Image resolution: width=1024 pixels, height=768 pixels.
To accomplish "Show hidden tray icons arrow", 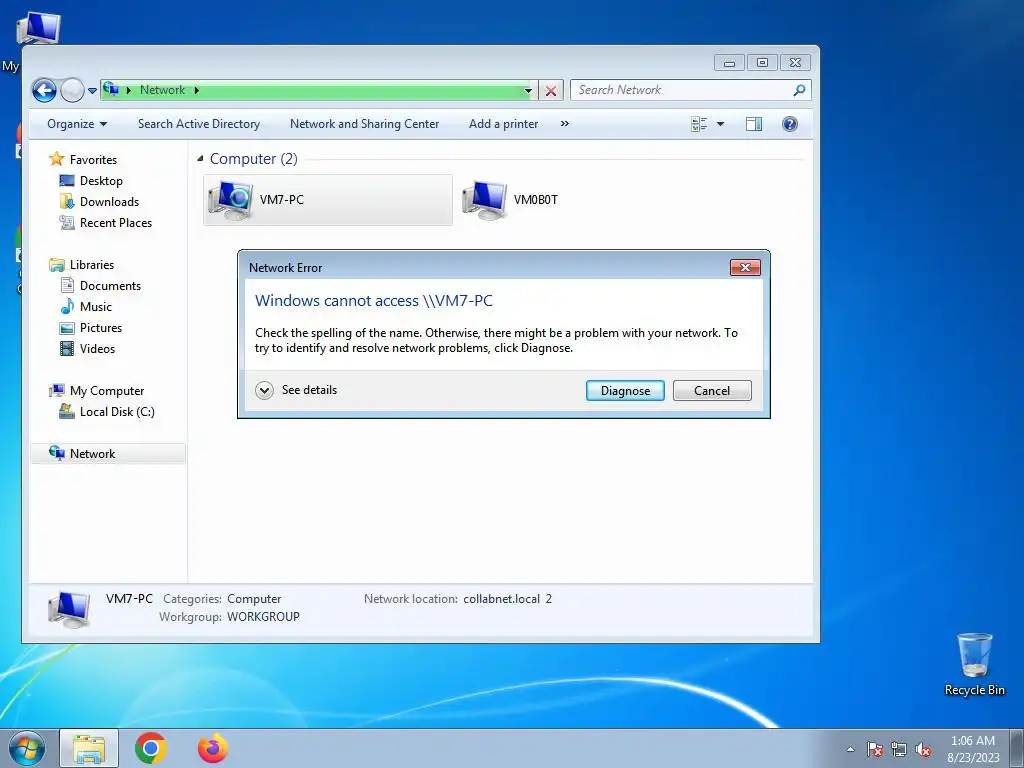I will 850,749.
